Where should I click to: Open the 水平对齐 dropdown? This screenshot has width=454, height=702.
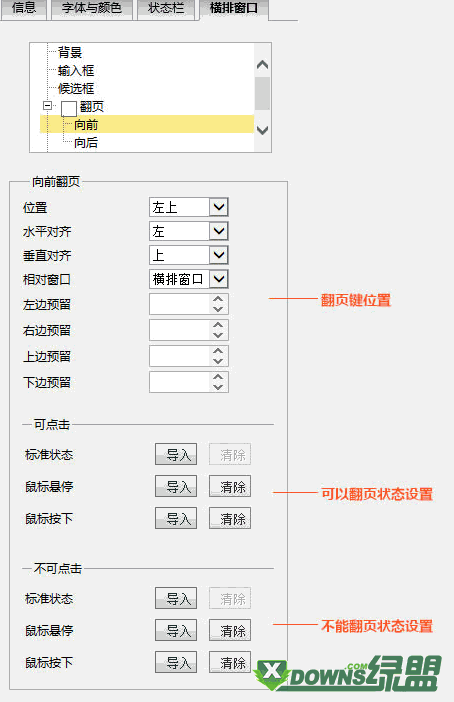[x=219, y=231]
